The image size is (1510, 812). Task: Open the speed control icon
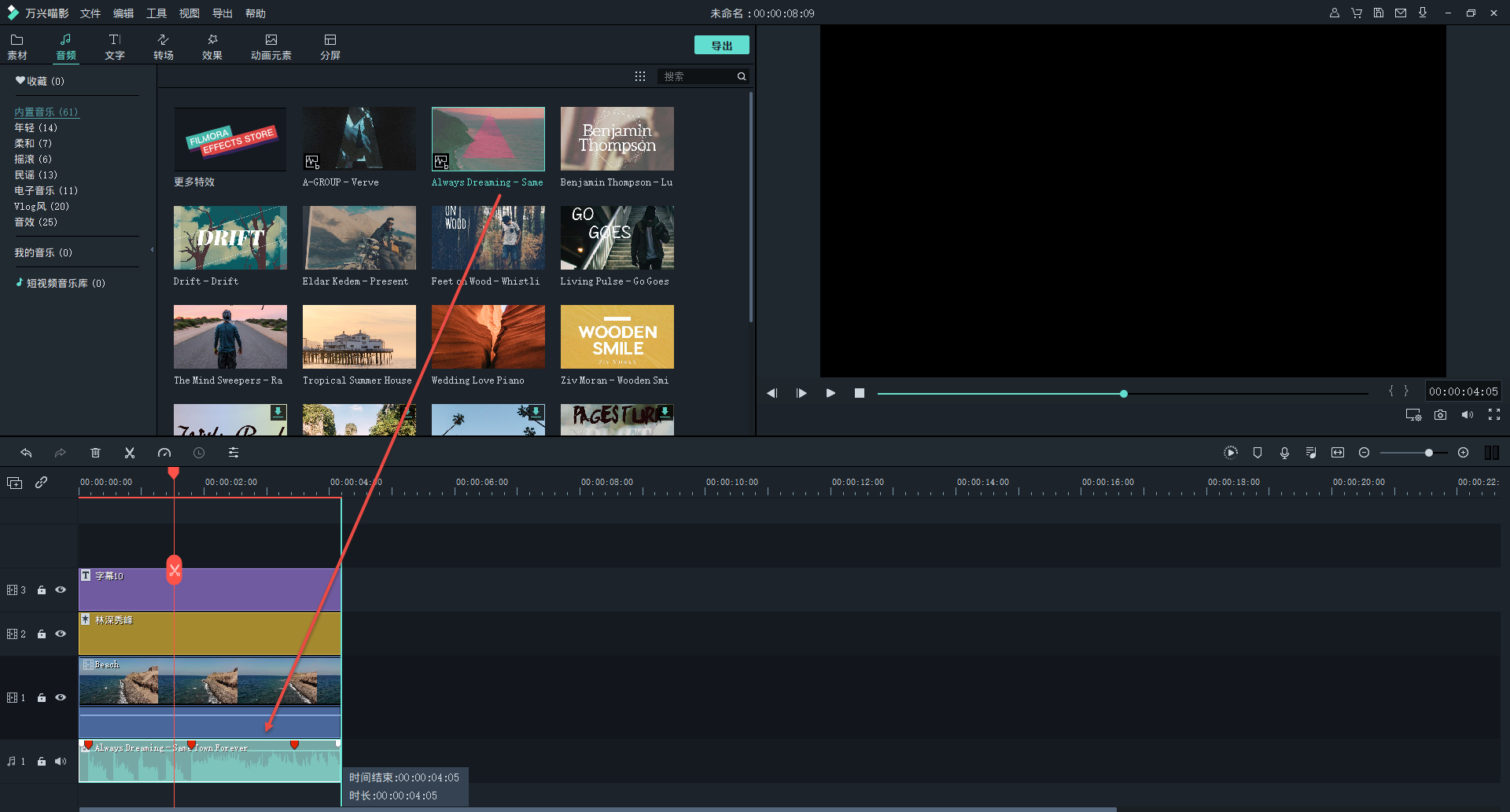(164, 453)
